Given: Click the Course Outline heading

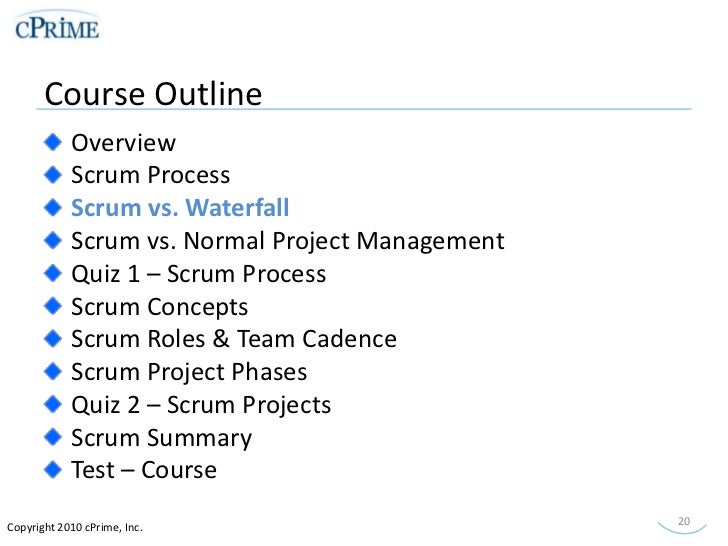Looking at the screenshot, I should tap(153, 94).
